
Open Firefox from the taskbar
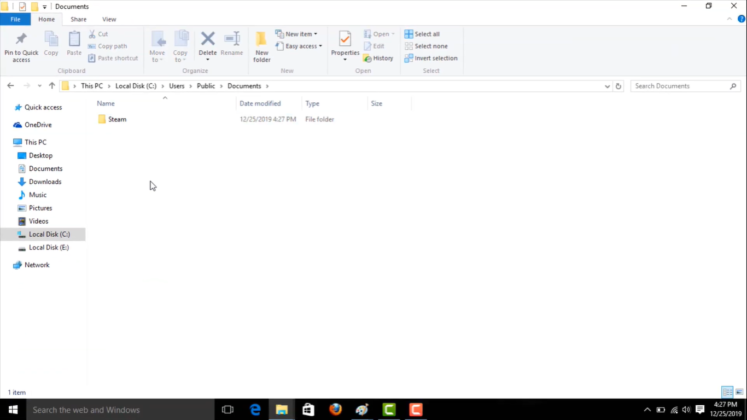[335, 410]
